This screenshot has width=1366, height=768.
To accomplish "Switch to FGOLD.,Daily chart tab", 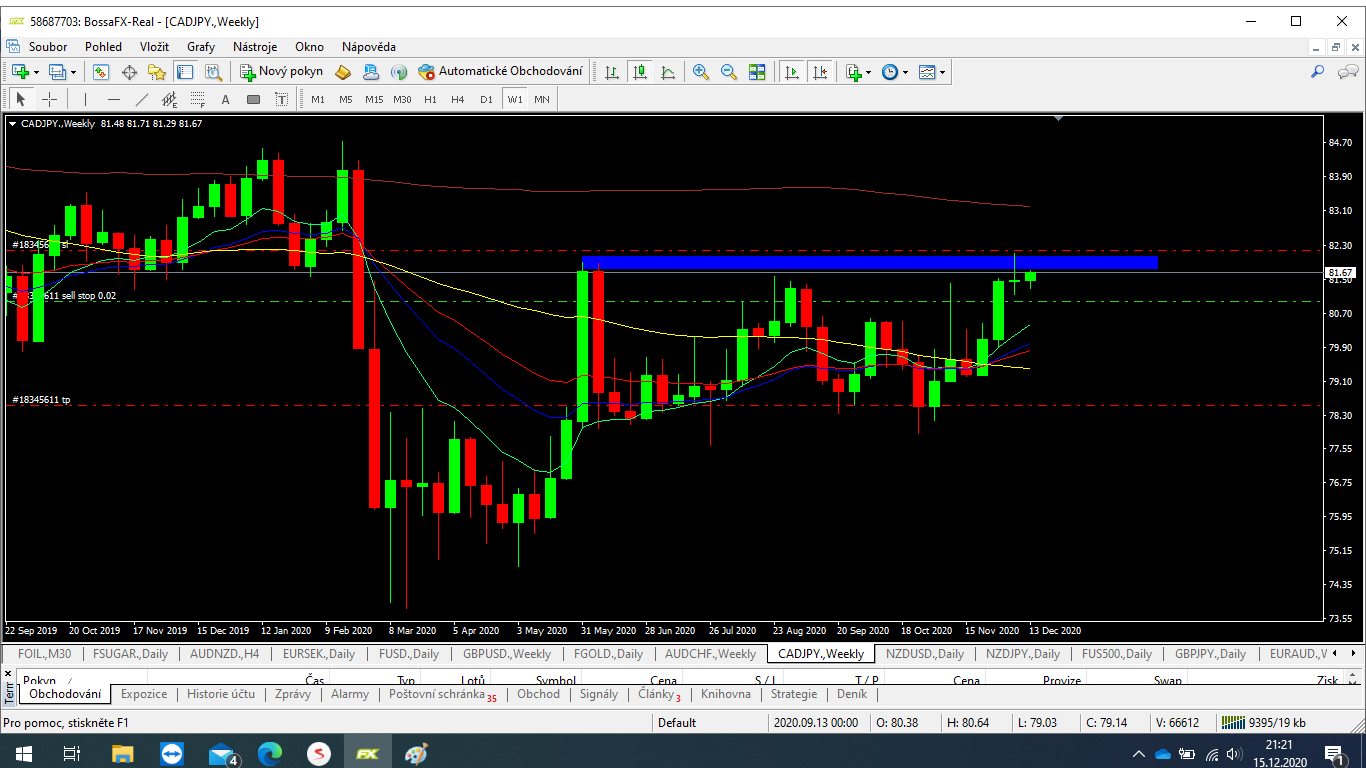I will (x=608, y=654).
